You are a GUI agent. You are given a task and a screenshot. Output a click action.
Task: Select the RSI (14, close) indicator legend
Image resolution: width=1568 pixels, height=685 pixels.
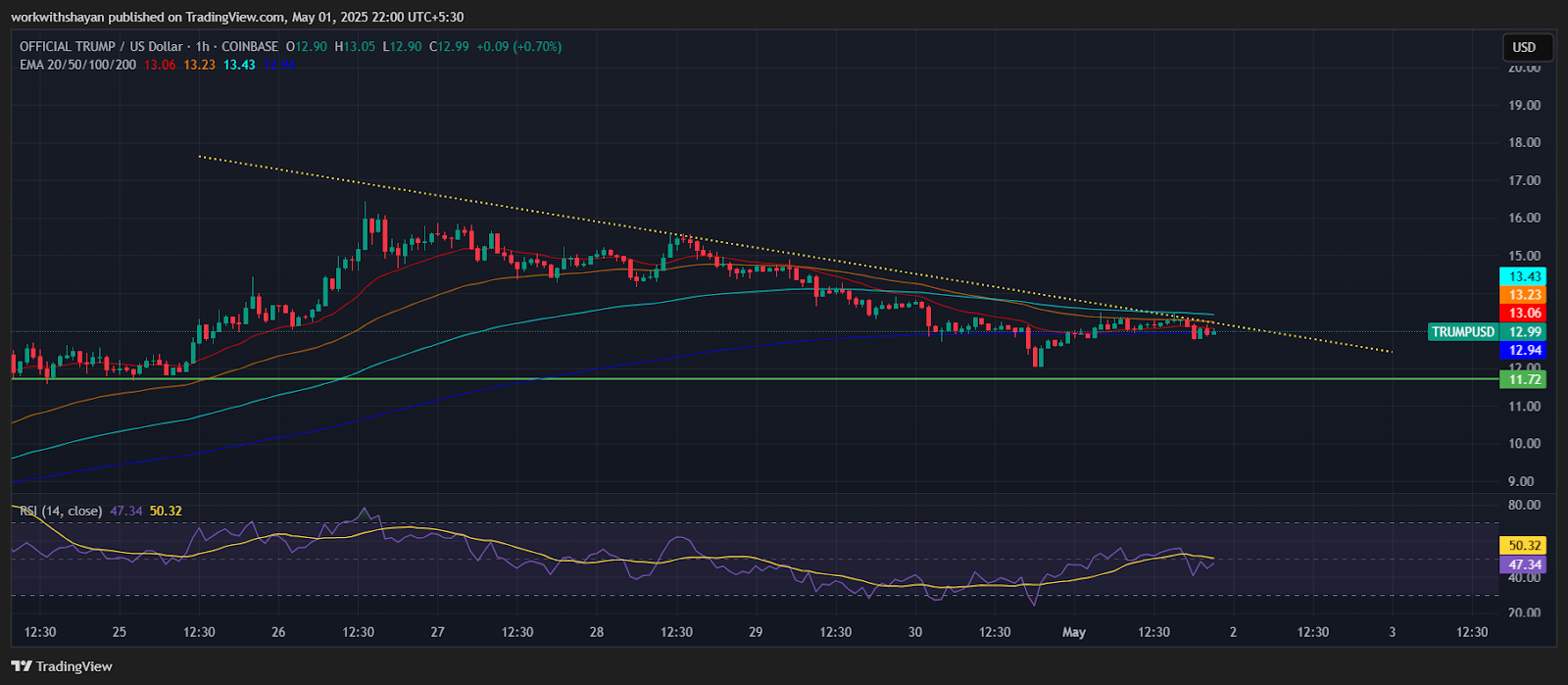62,511
